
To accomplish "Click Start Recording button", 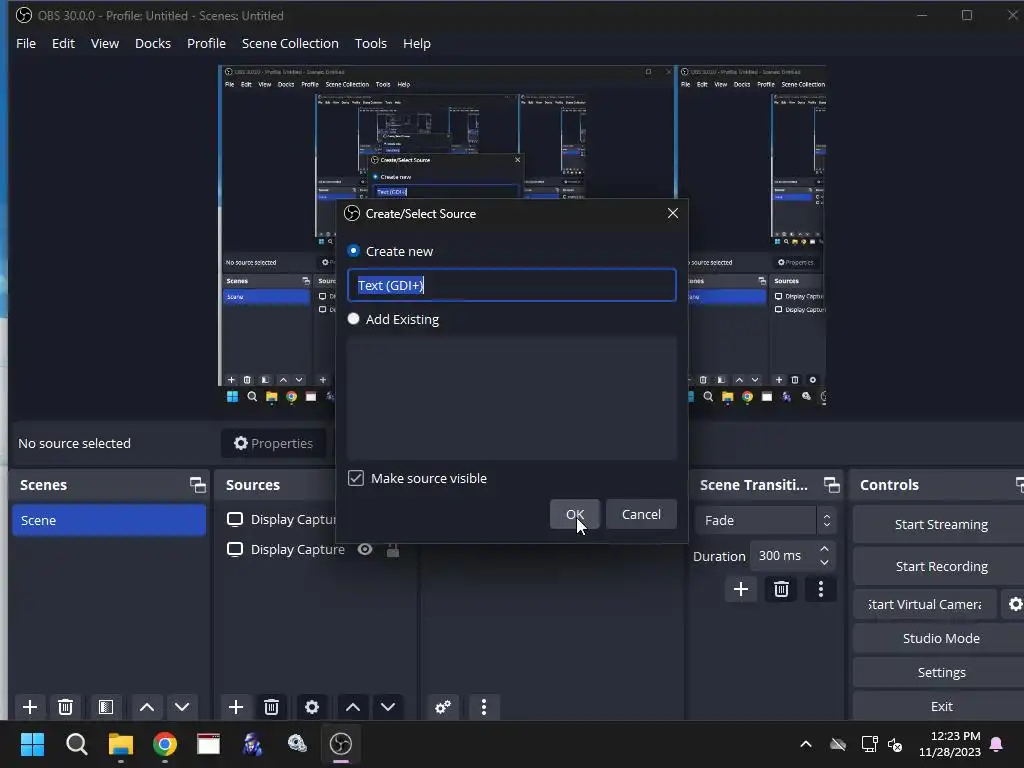I will coord(940,566).
